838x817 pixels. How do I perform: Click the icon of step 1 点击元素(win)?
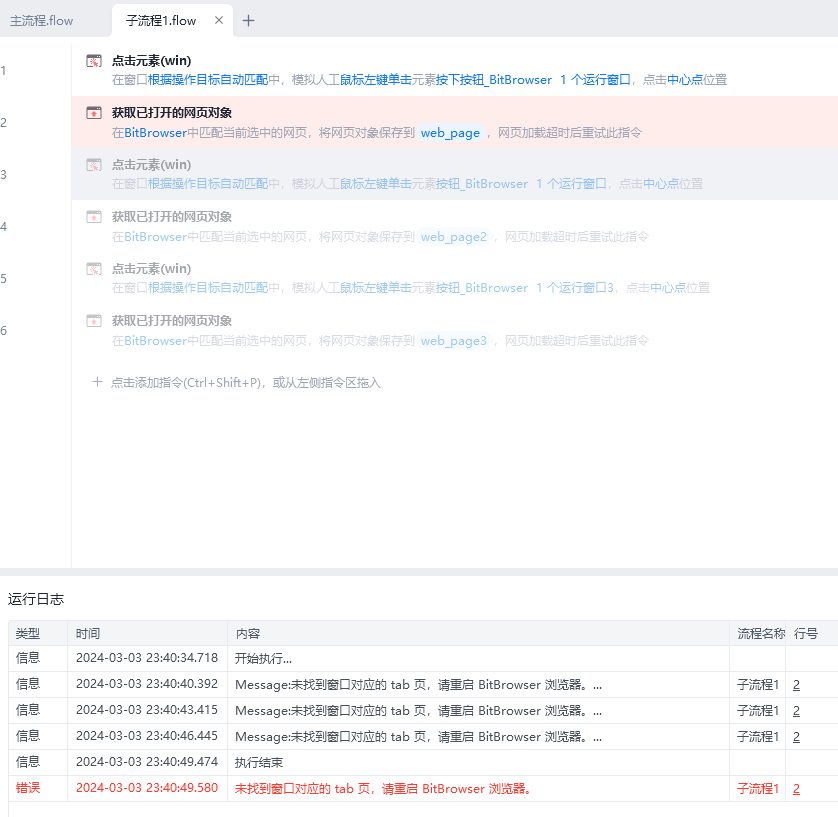(x=94, y=61)
